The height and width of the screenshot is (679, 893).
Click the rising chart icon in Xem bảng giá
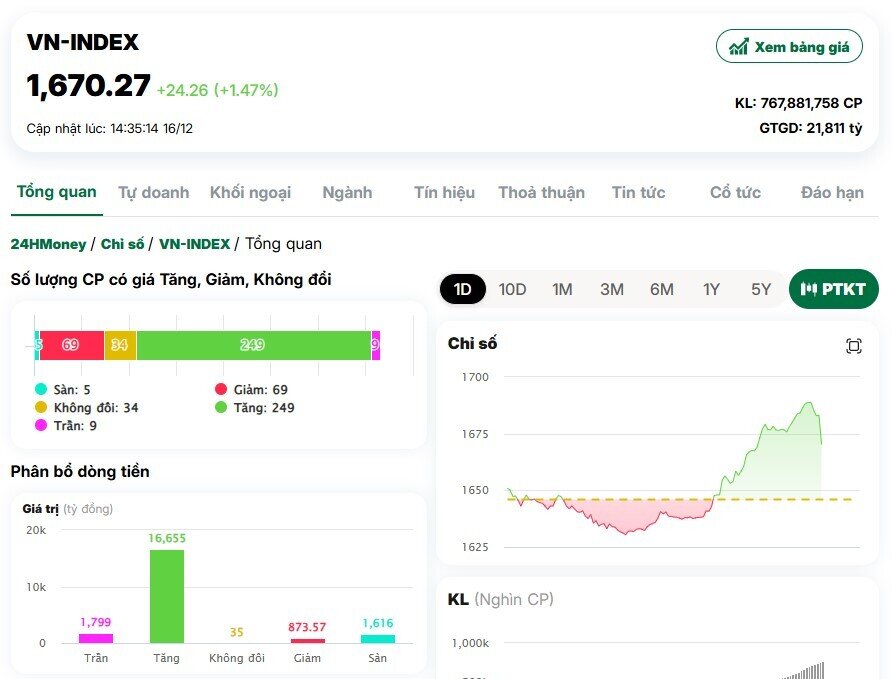738,46
